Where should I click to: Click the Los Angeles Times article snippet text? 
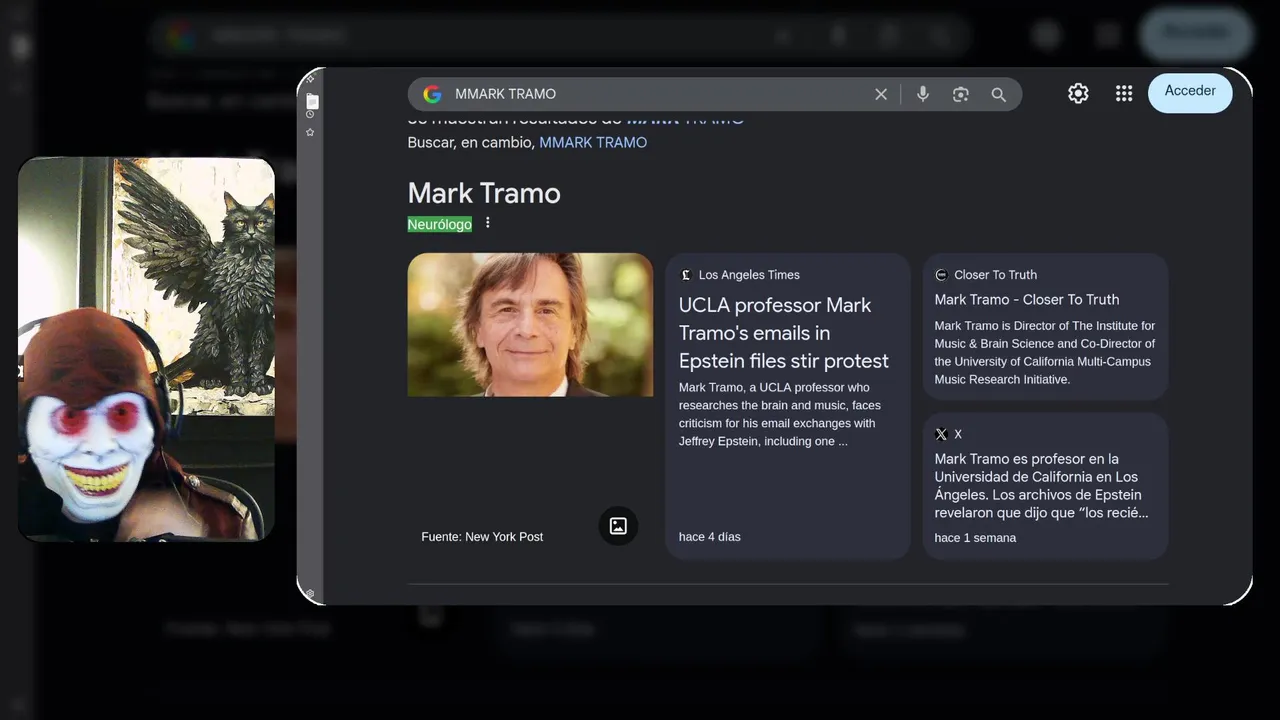point(779,414)
